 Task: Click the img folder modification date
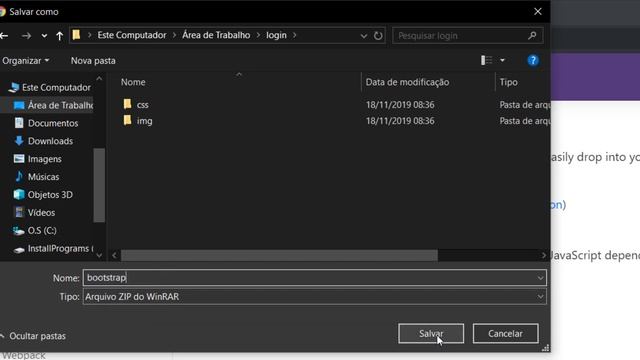pos(400,121)
